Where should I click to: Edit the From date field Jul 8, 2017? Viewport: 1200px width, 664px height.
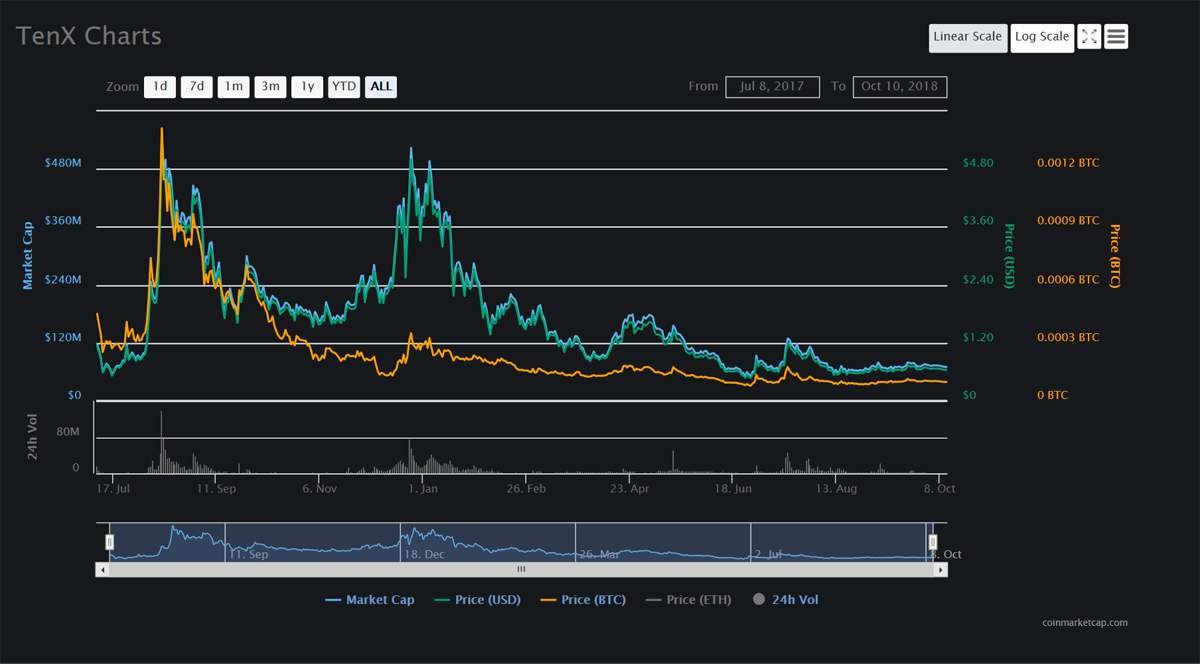pos(772,87)
